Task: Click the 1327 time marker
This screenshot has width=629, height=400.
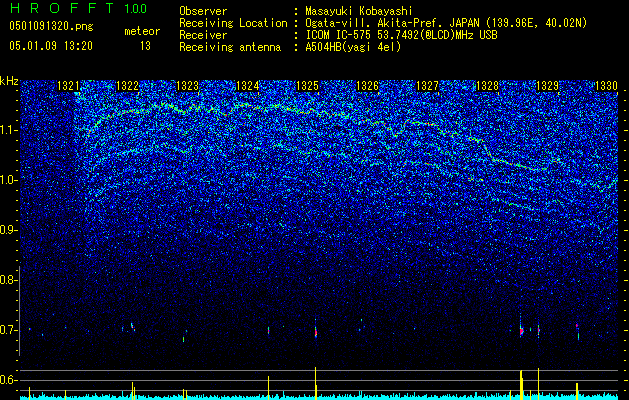Action: 427,86
